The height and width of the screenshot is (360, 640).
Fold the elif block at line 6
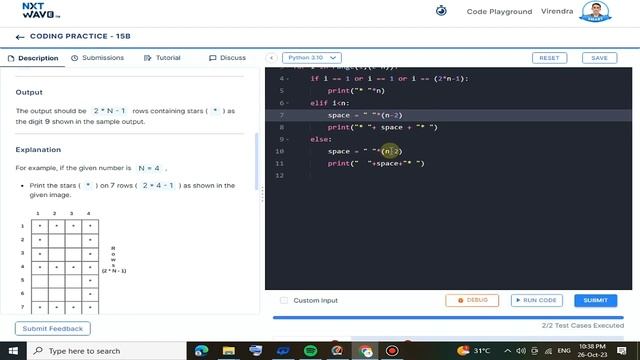[287, 103]
